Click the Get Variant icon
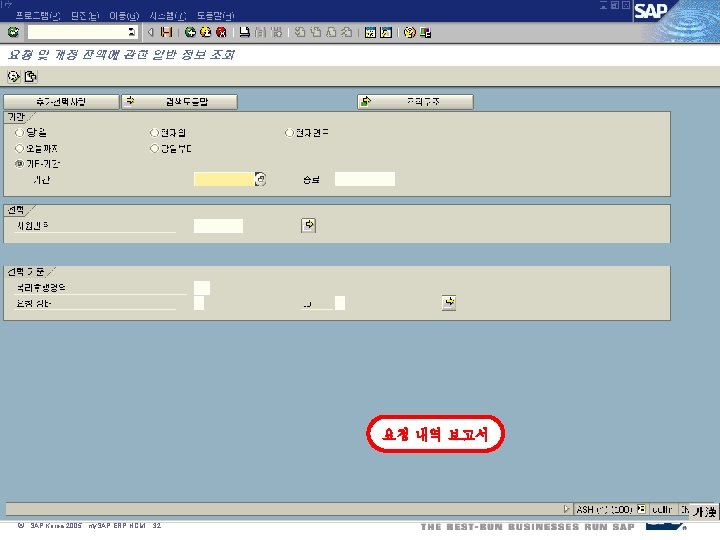 pos(31,76)
